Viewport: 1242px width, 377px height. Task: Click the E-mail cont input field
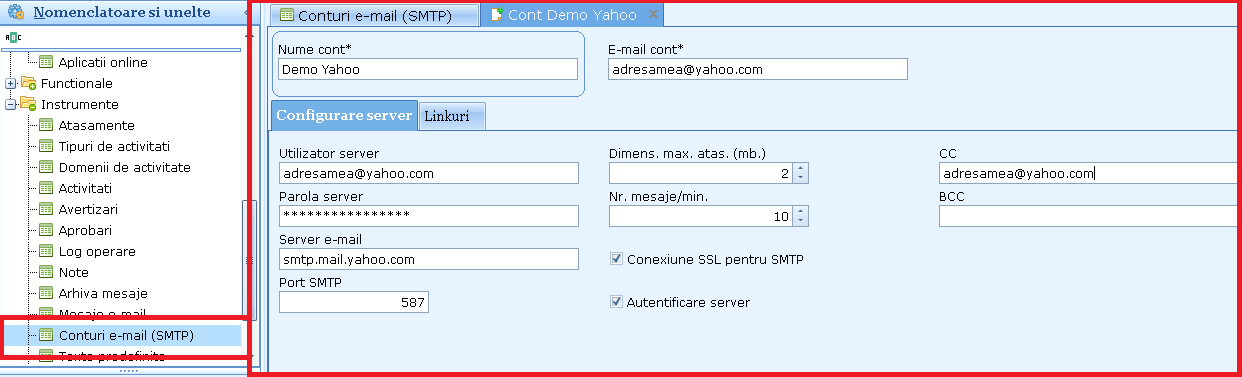(758, 69)
